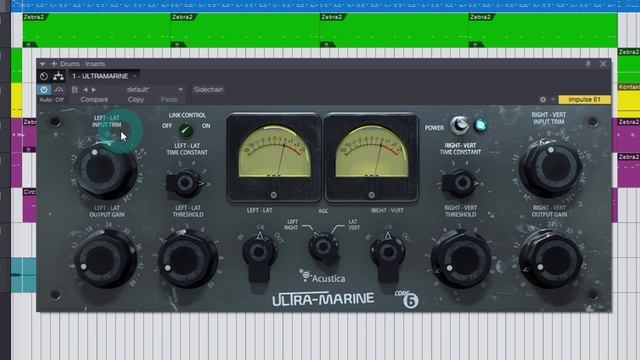This screenshot has width=640, height=360.
Task: Select the second Zebra2 clip on green track
Action: [245, 30]
